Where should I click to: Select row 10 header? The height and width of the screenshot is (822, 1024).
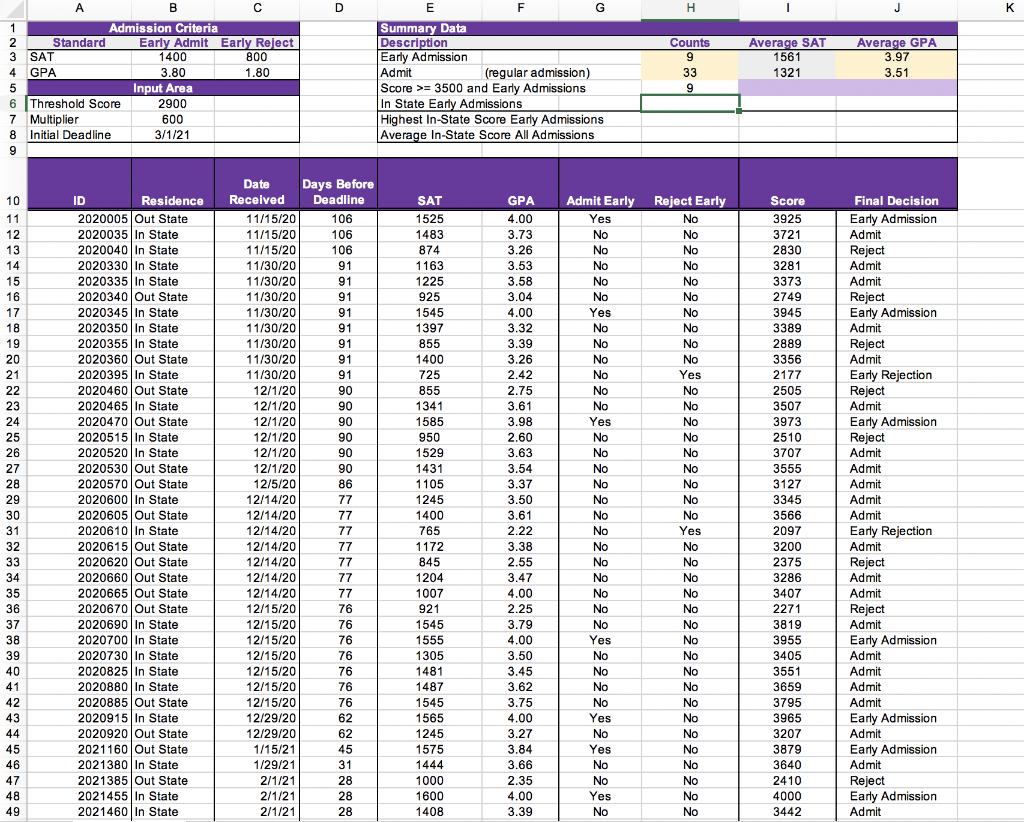[12, 183]
